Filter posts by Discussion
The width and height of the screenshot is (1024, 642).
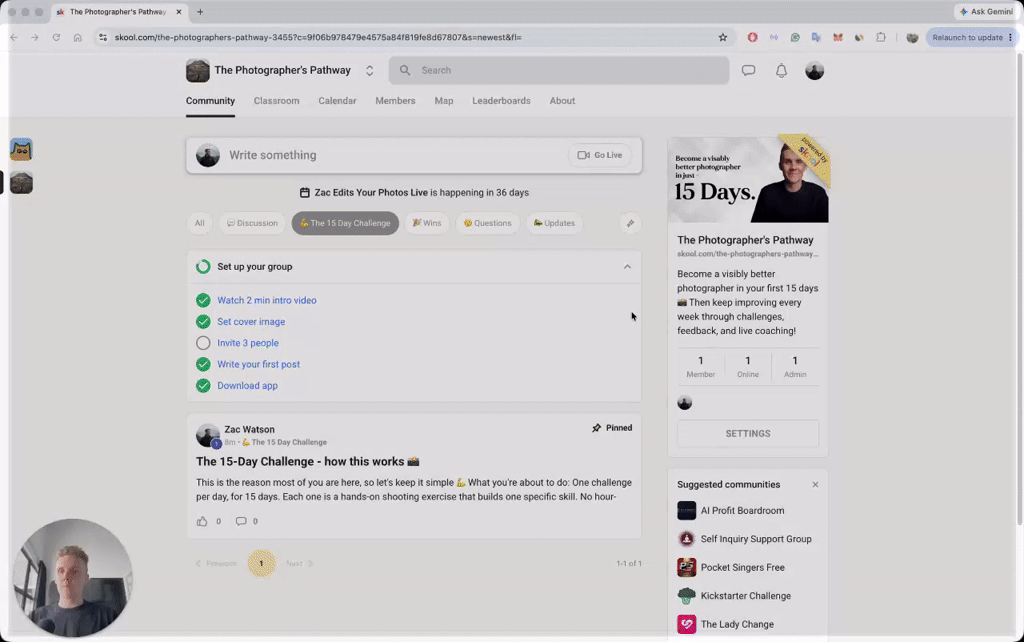click(x=252, y=223)
